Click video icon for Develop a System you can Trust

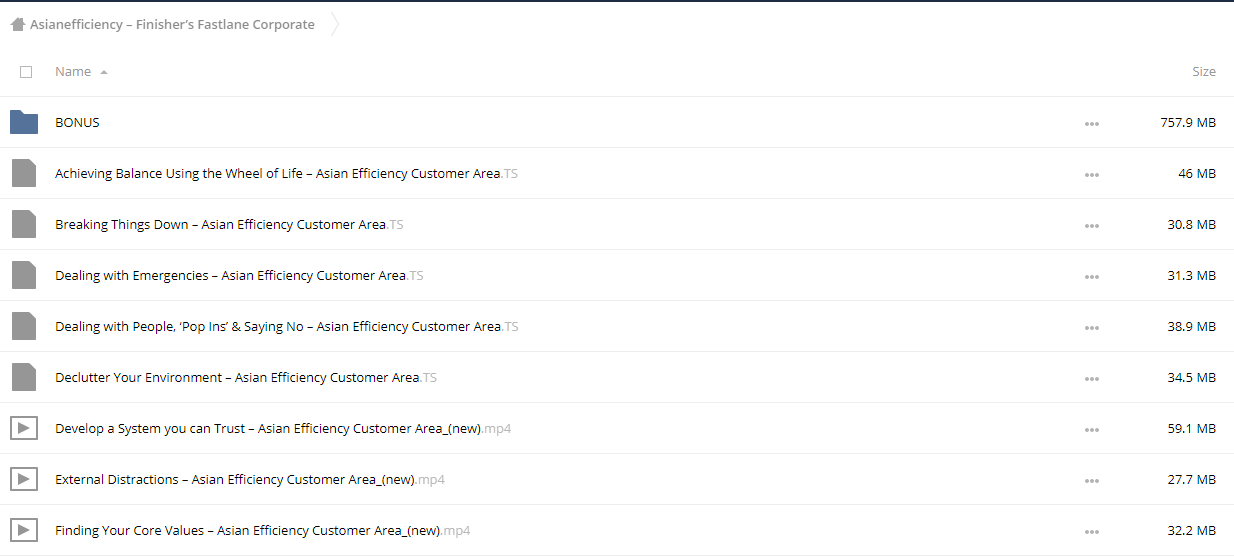click(24, 428)
